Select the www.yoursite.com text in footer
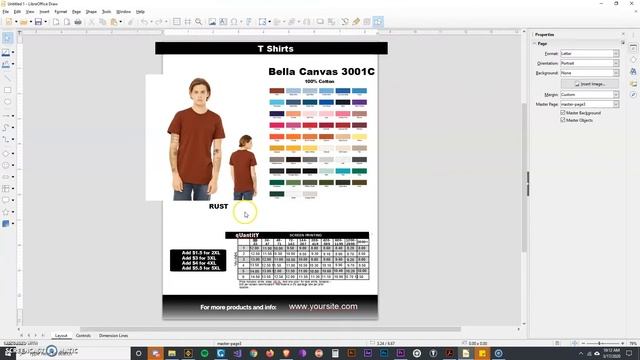The width and height of the screenshot is (640, 360). pos(323,307)
